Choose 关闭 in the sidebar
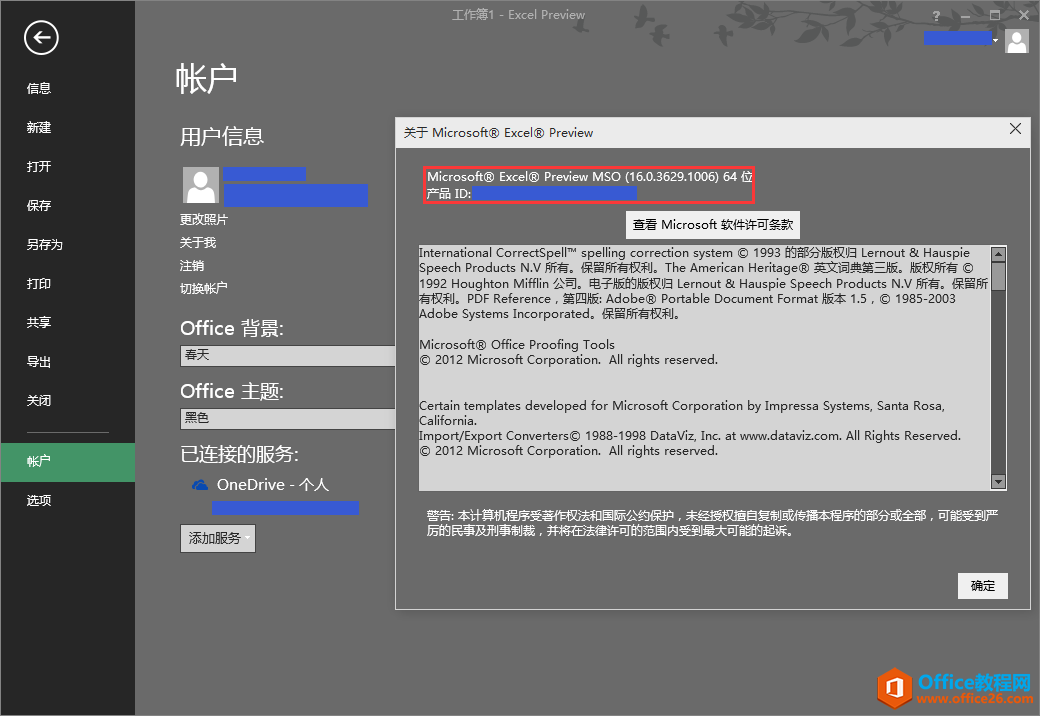This screenshot has width=1040, height=716. coord(38,400)
